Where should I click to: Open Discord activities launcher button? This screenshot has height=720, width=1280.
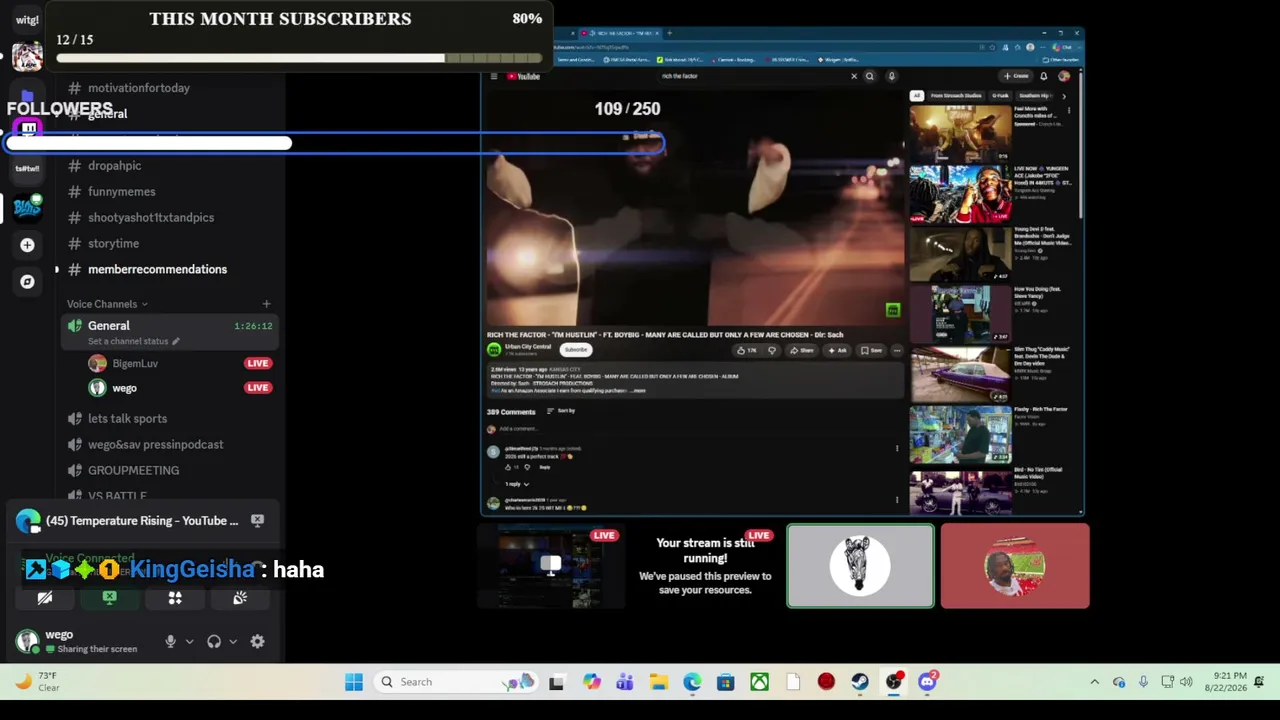(x=175, y=598)
